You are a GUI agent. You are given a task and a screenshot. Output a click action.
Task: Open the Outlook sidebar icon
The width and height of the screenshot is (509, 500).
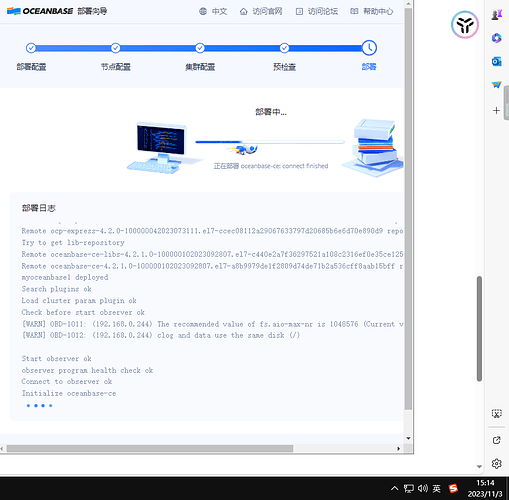[x=496, y=61]
